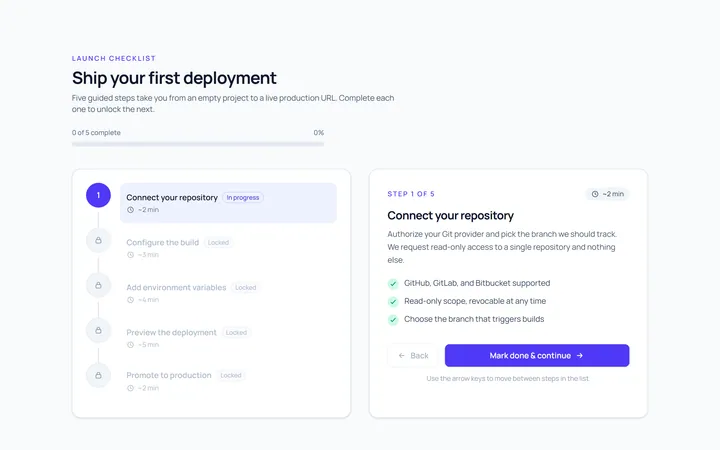Click the In progress badge

[x=243, y=197]
